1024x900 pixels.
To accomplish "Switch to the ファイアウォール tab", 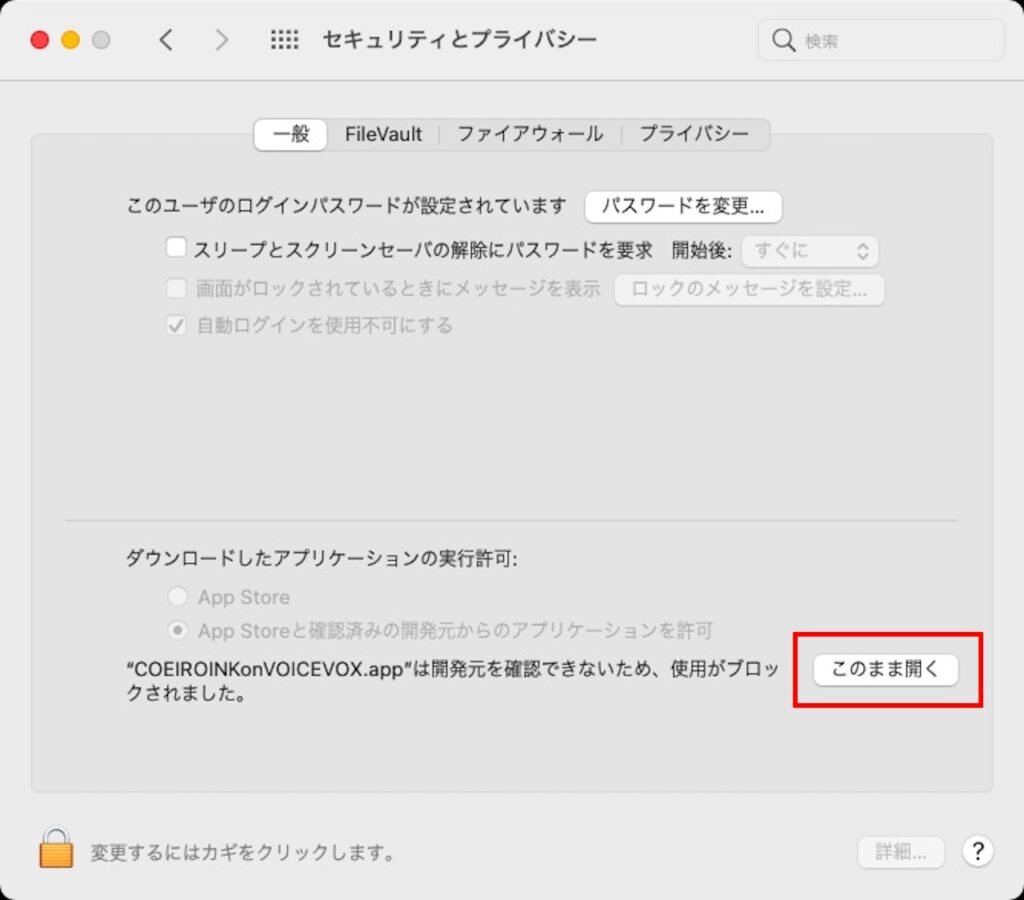I will coord(530,133).
